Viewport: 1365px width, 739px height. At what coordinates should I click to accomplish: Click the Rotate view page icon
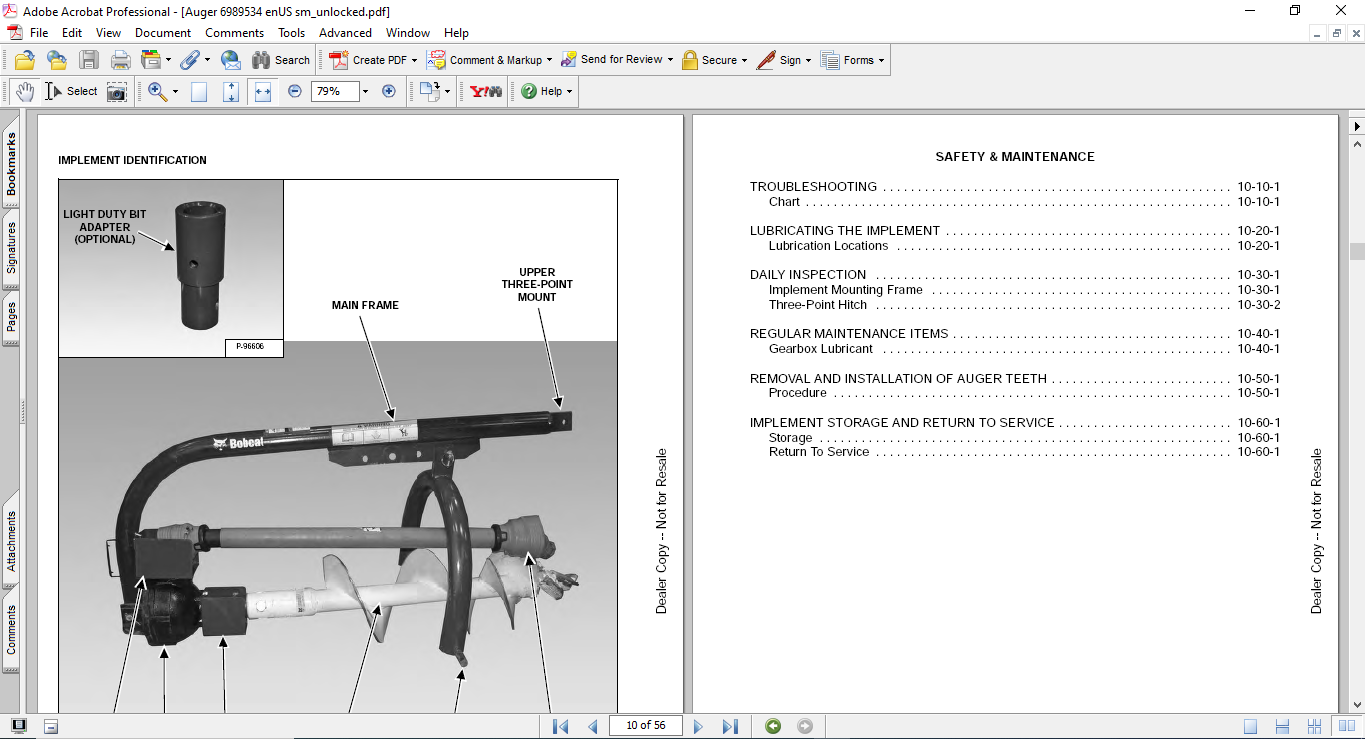429,91
